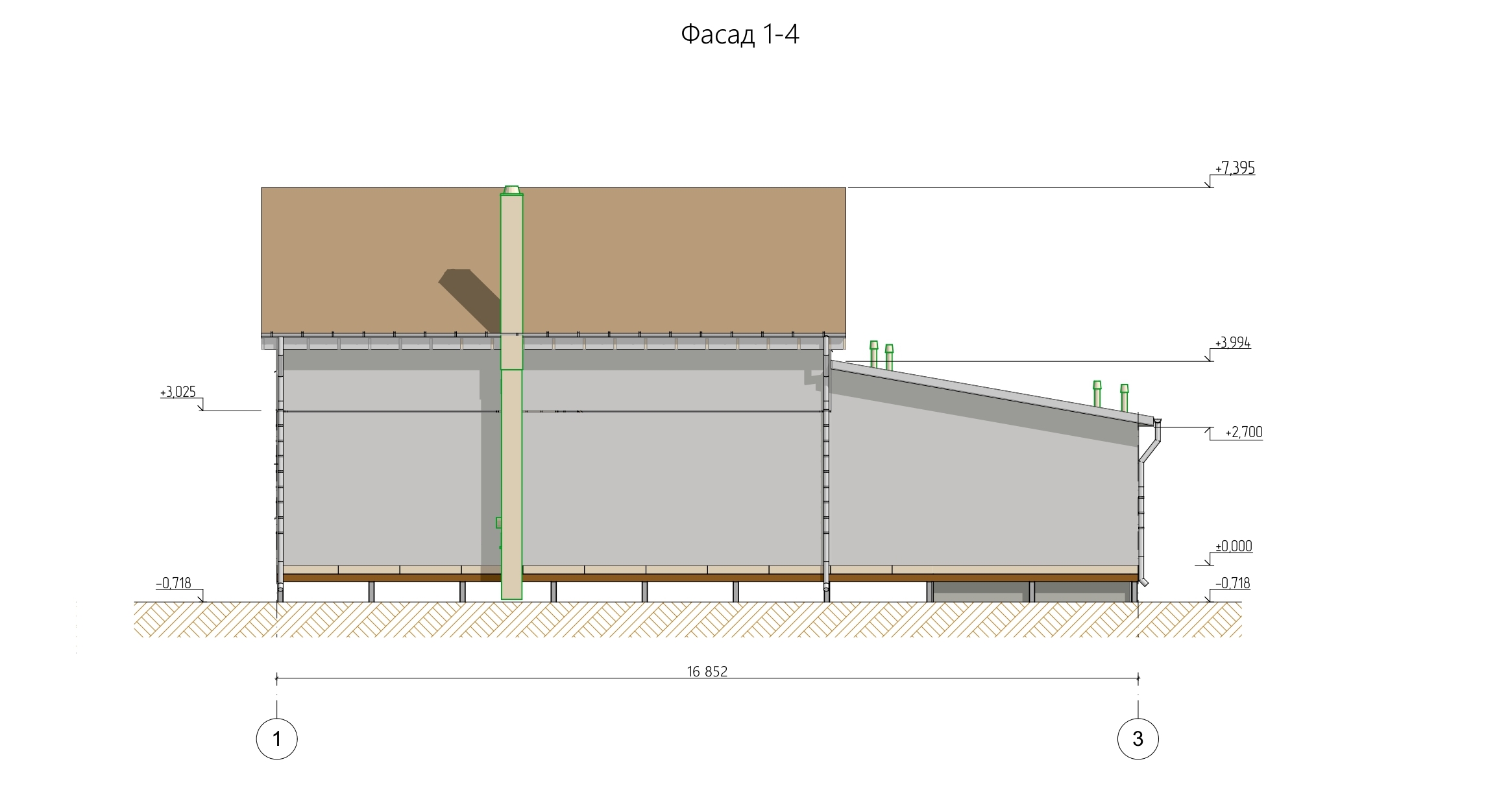Select axis marker circle 1
This screenshot has height=812, width=1486.
[277, 738]
